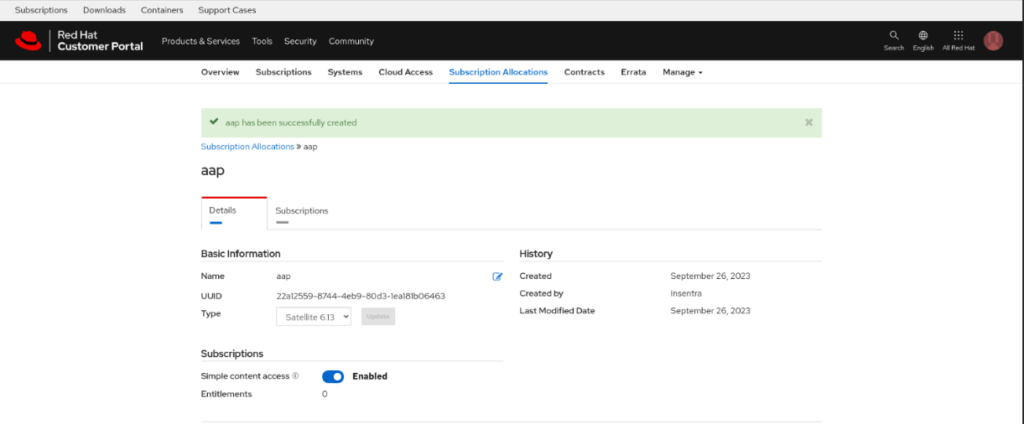Click the Simple content access info icon

pyautogui.click(x=296, y=376)
